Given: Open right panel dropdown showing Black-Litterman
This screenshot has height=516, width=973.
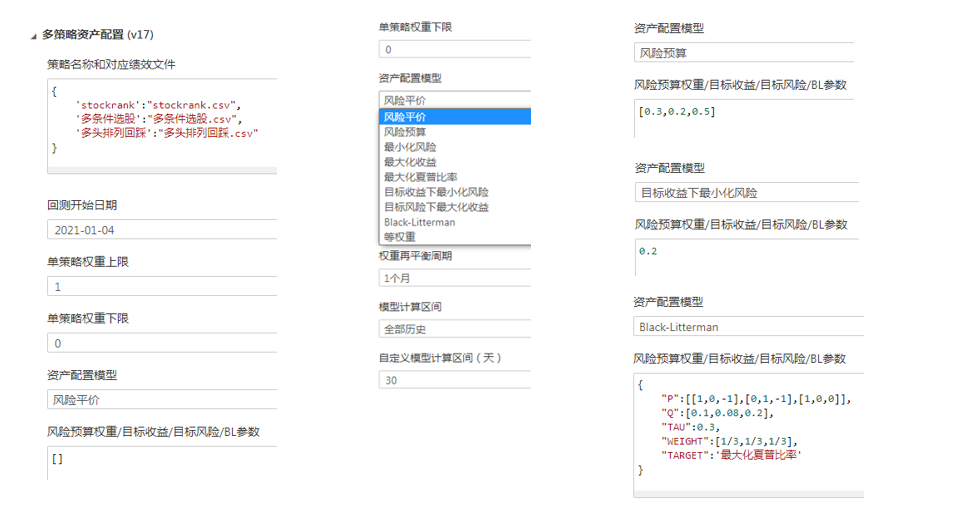Looking at the screenshot, I should (x=749, y=326).
